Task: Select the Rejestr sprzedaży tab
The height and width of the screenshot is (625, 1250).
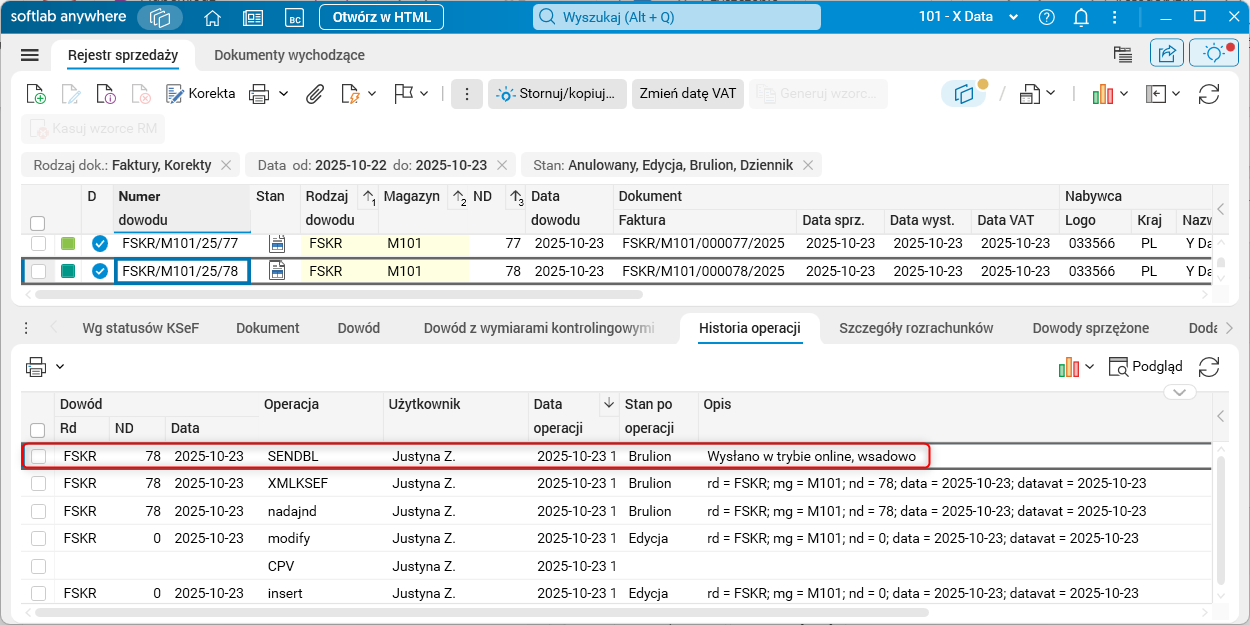Action: pyautogui.click(x=123, y=55)
